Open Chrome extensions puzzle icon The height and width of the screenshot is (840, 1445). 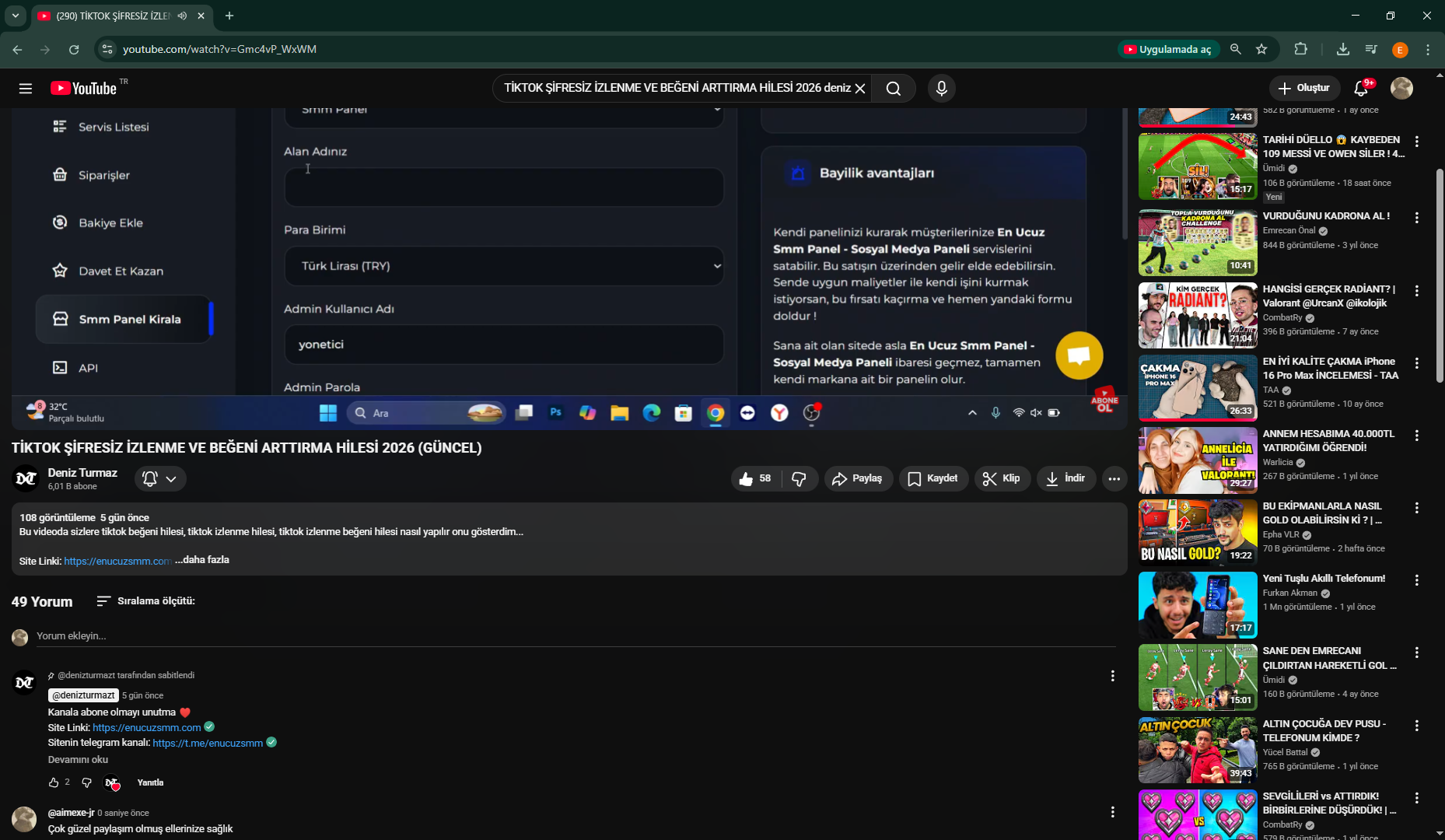(x=1300, y=49)
